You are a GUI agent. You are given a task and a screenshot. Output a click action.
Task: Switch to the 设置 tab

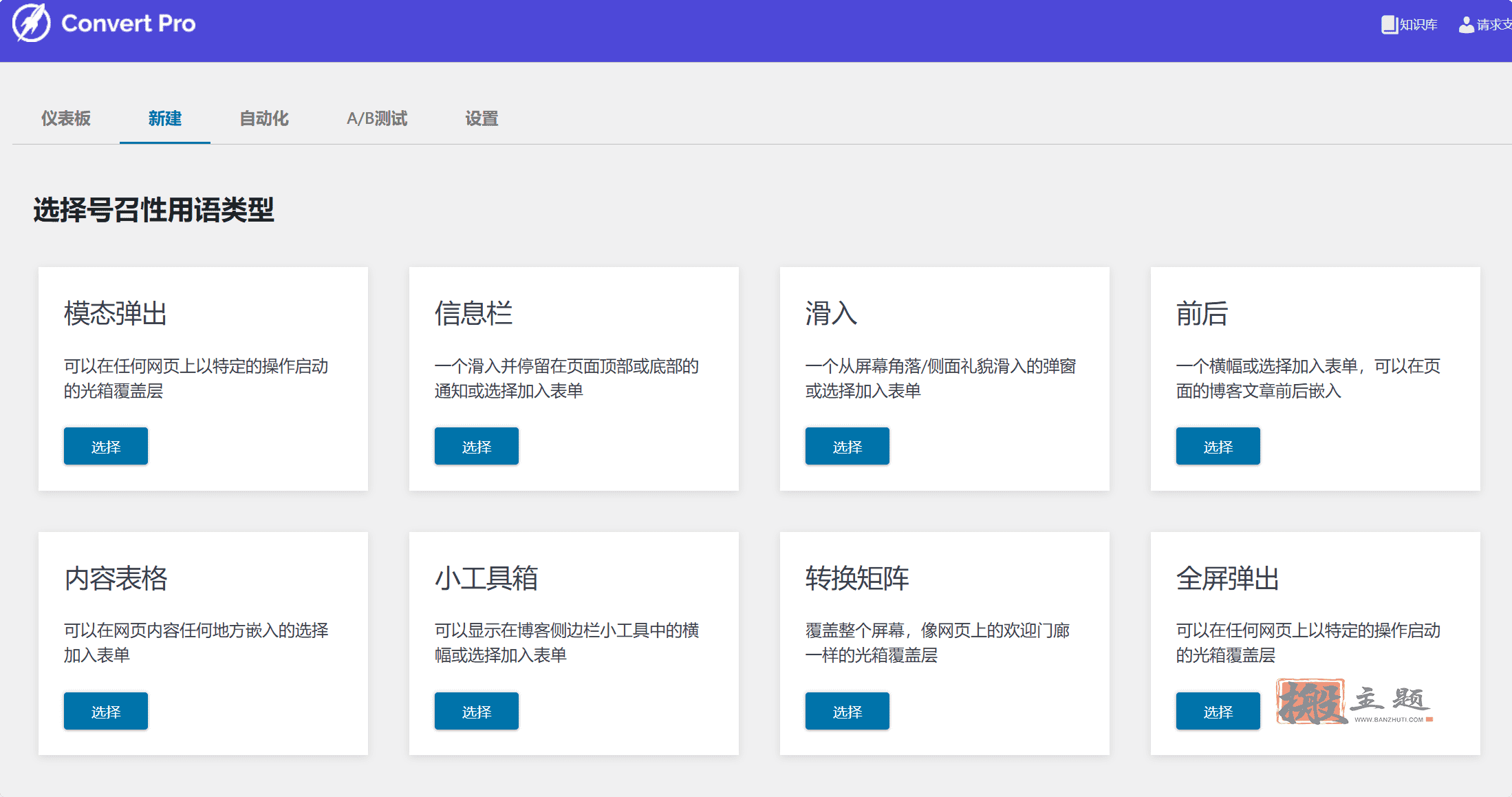(x=482, y=118)
